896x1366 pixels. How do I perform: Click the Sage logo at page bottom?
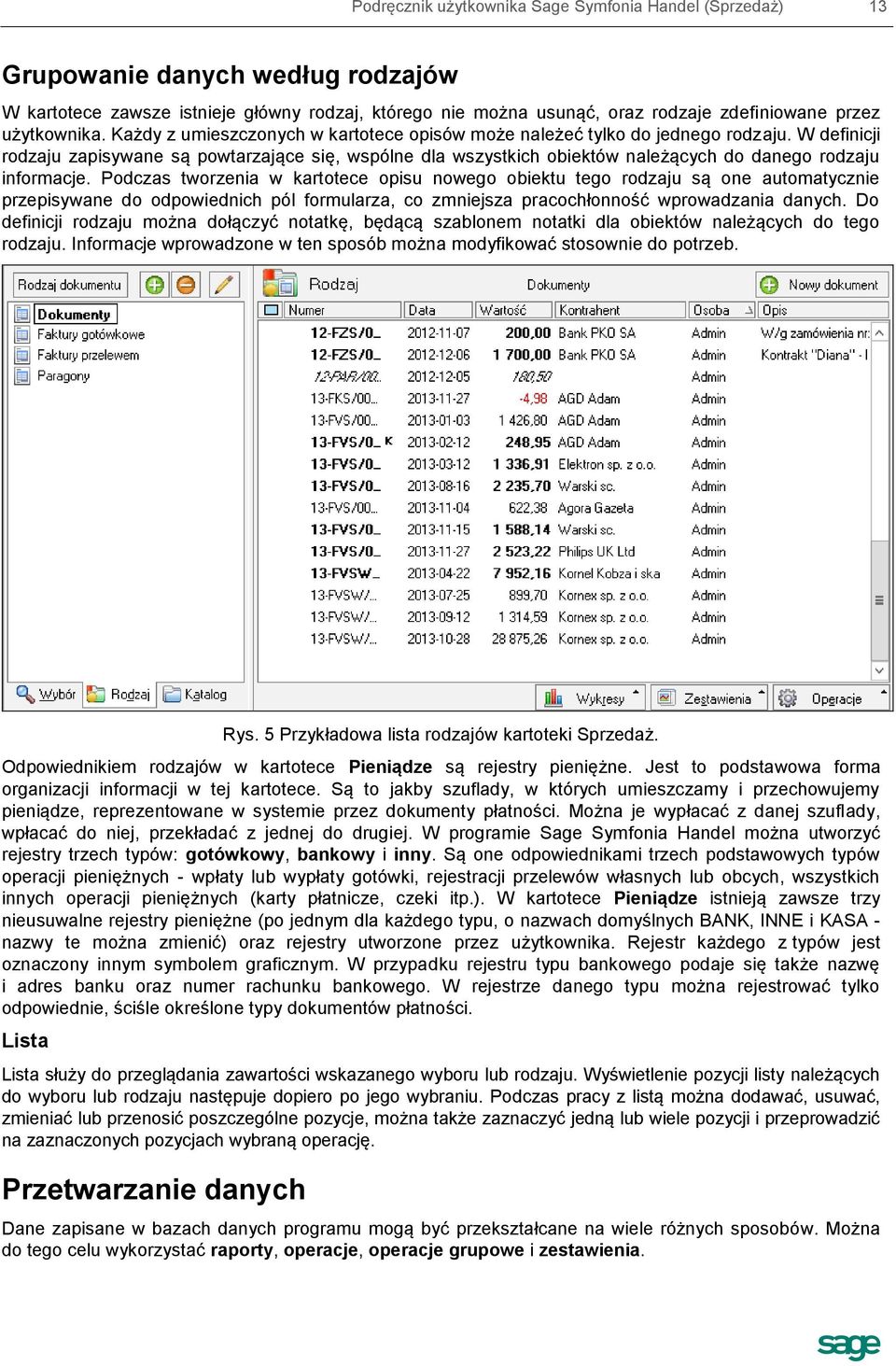pyautogui.click(x=848, y=1345)
